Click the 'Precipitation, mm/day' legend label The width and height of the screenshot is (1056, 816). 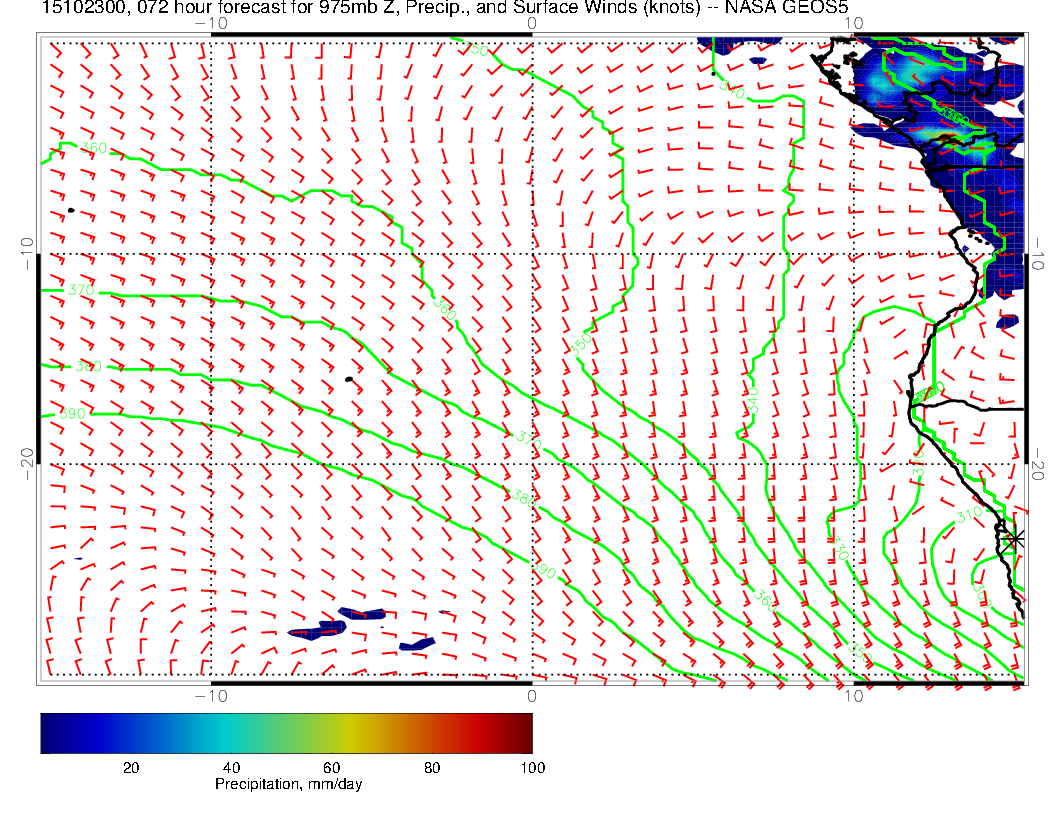288,785
